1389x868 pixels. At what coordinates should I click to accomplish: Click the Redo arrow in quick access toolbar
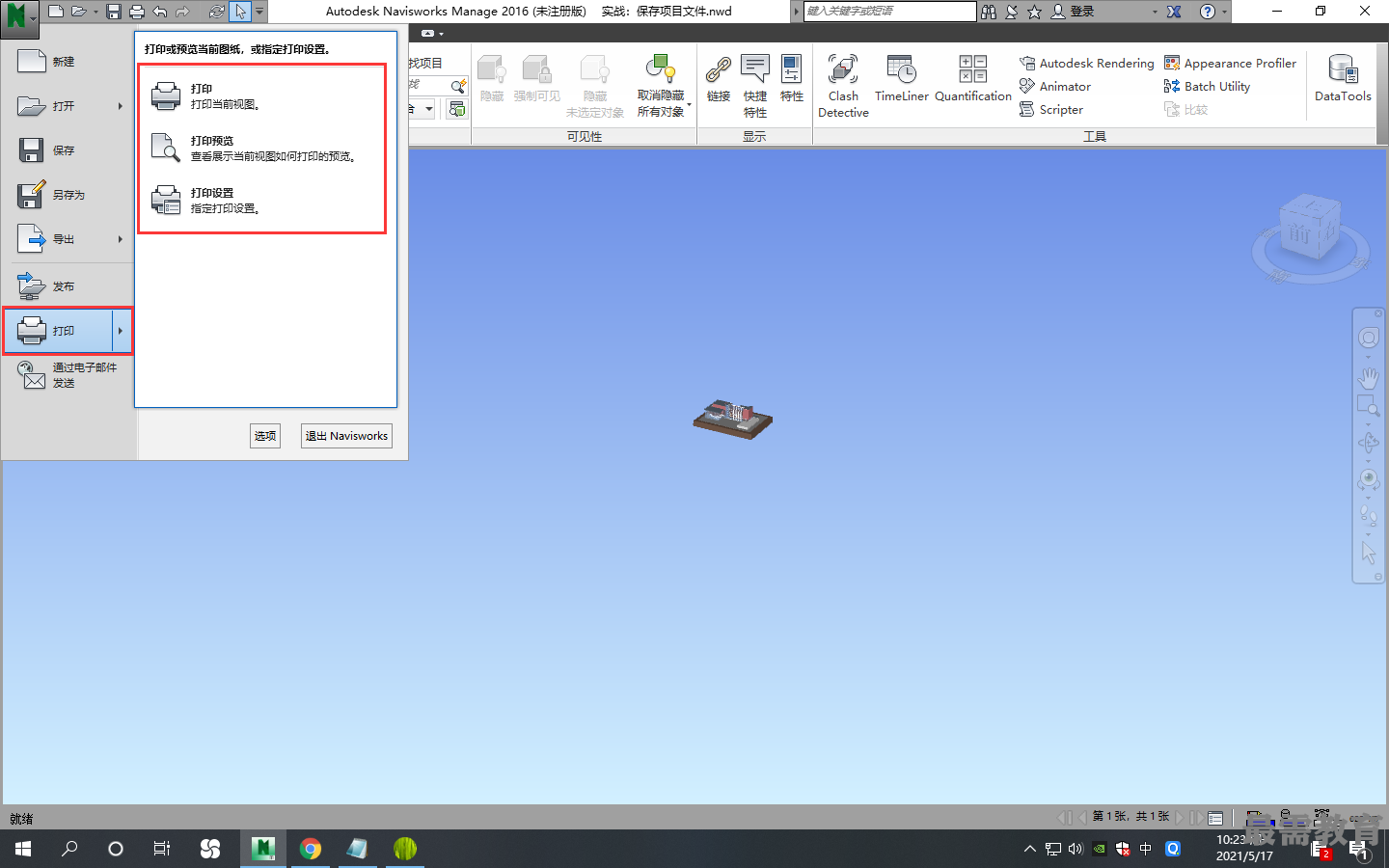tap(182, 12)
